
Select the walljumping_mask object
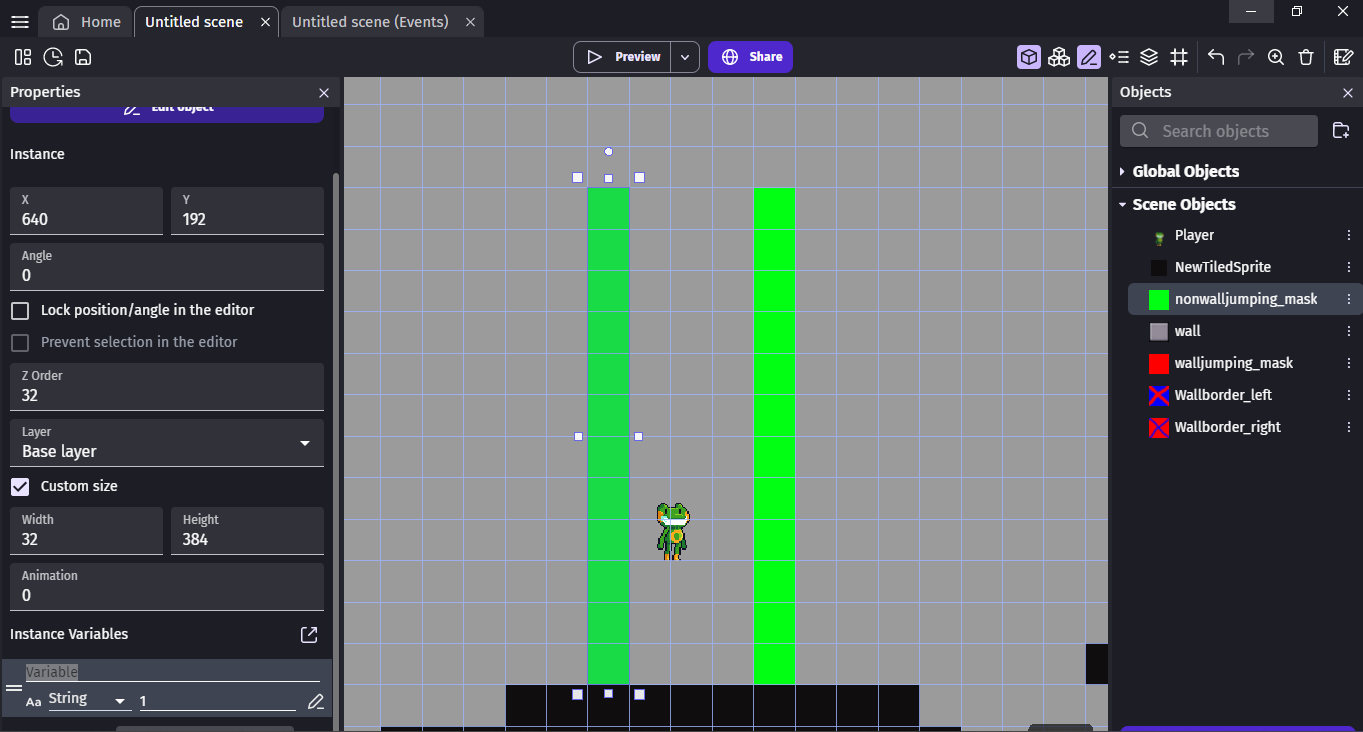[1233, 363]
